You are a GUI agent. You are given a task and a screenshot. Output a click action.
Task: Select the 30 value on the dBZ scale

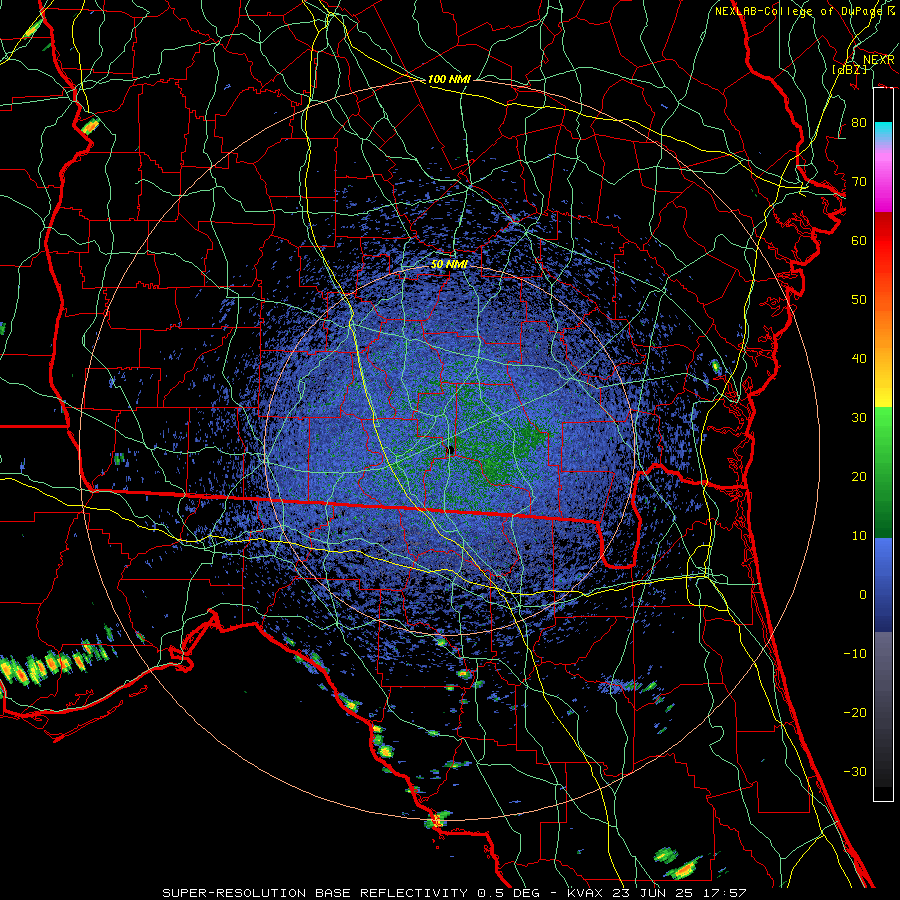coord(859,418)
